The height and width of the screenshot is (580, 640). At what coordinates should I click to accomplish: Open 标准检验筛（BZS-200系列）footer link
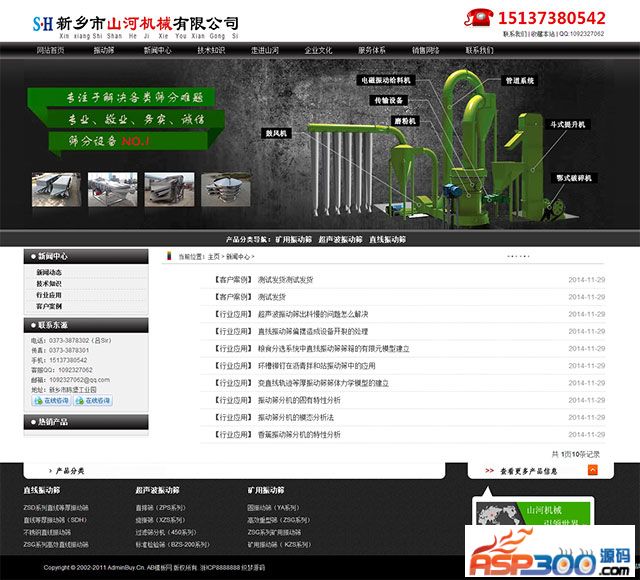tap(173, 544)
